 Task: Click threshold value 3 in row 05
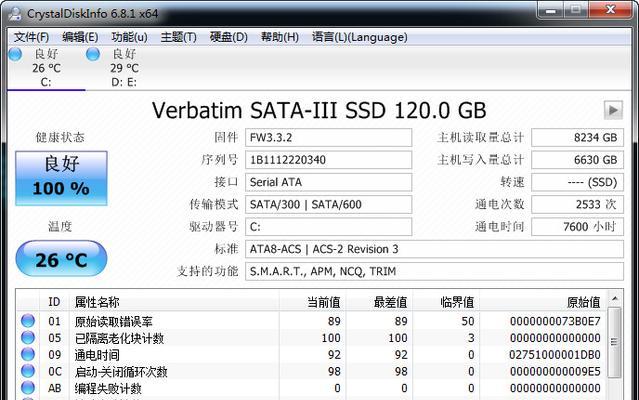point(471,338)
